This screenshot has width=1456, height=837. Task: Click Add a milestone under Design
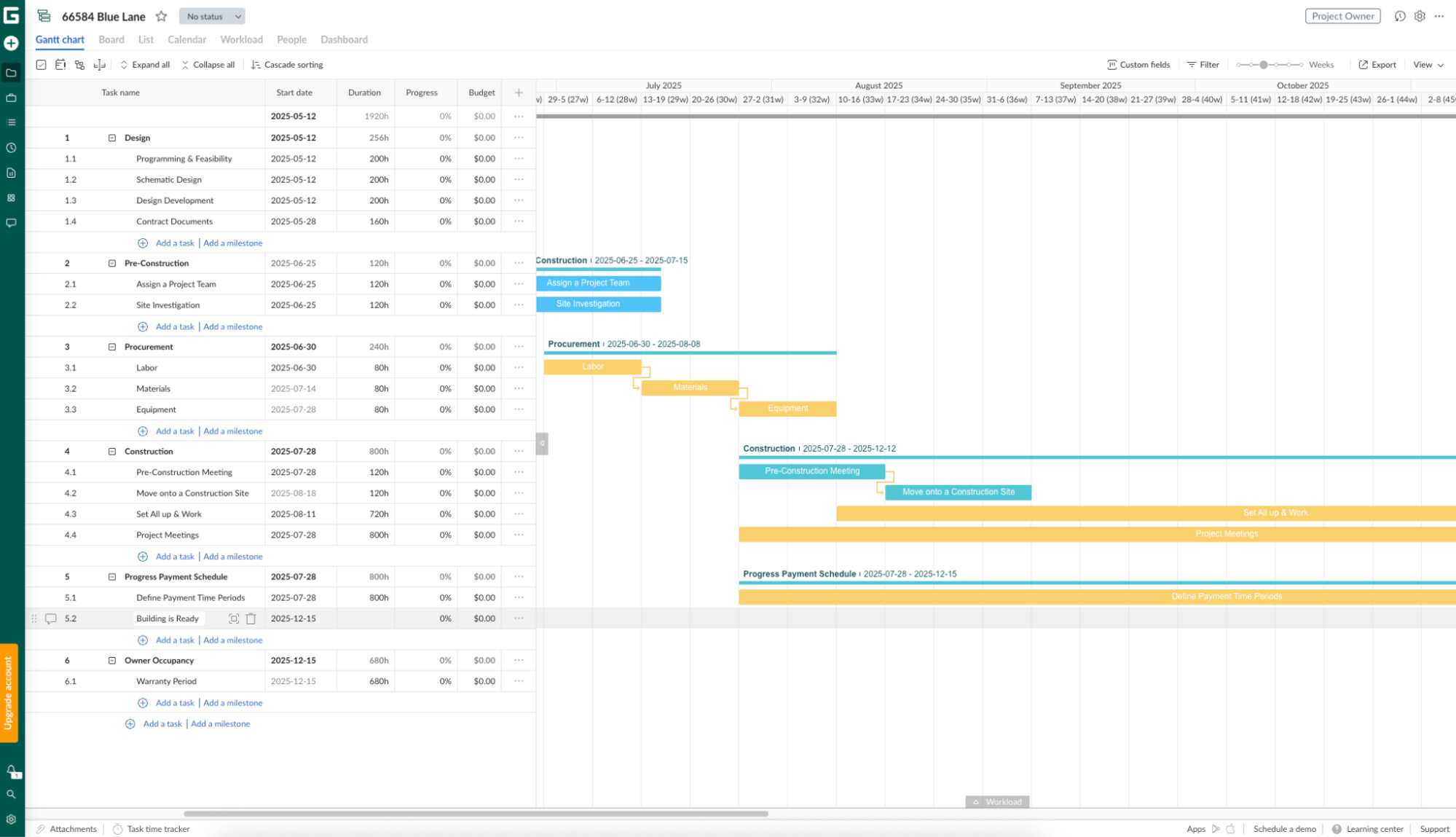[x=233, y=243]
